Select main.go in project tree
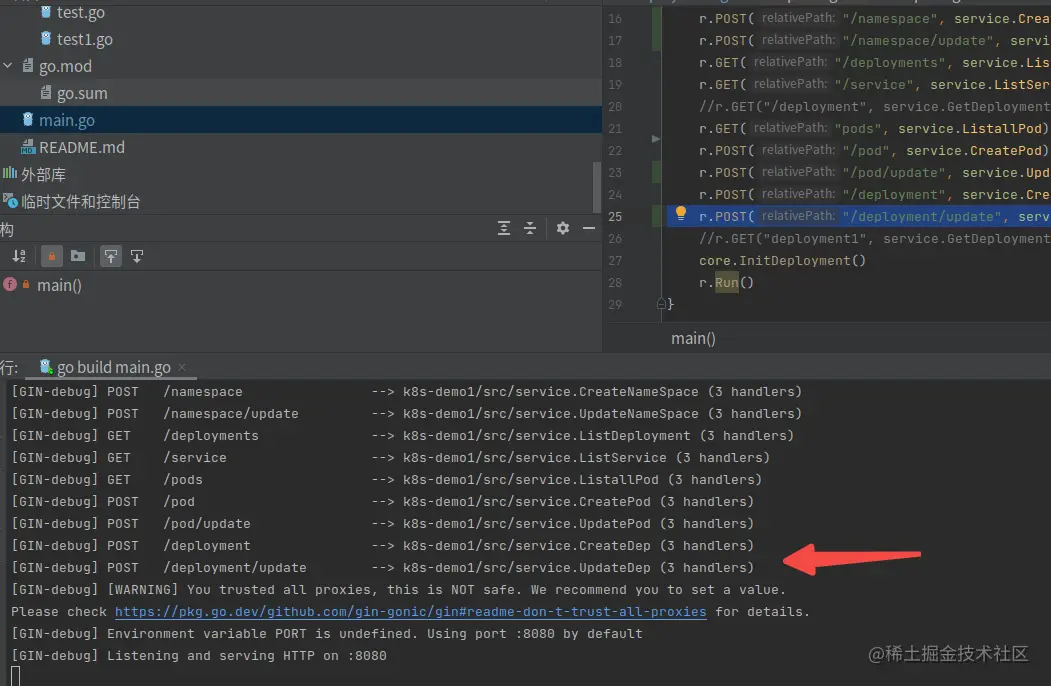 point(66,120)
